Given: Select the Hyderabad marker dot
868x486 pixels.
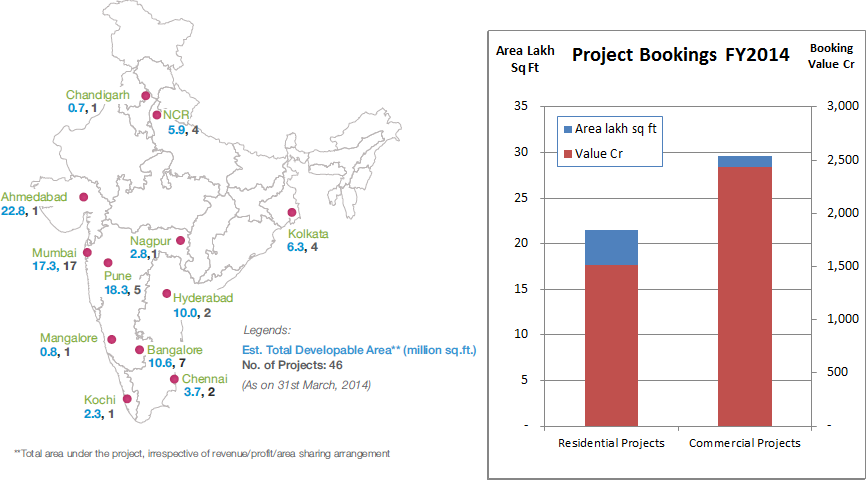Looking at the screenshot, I should point(166,294).
